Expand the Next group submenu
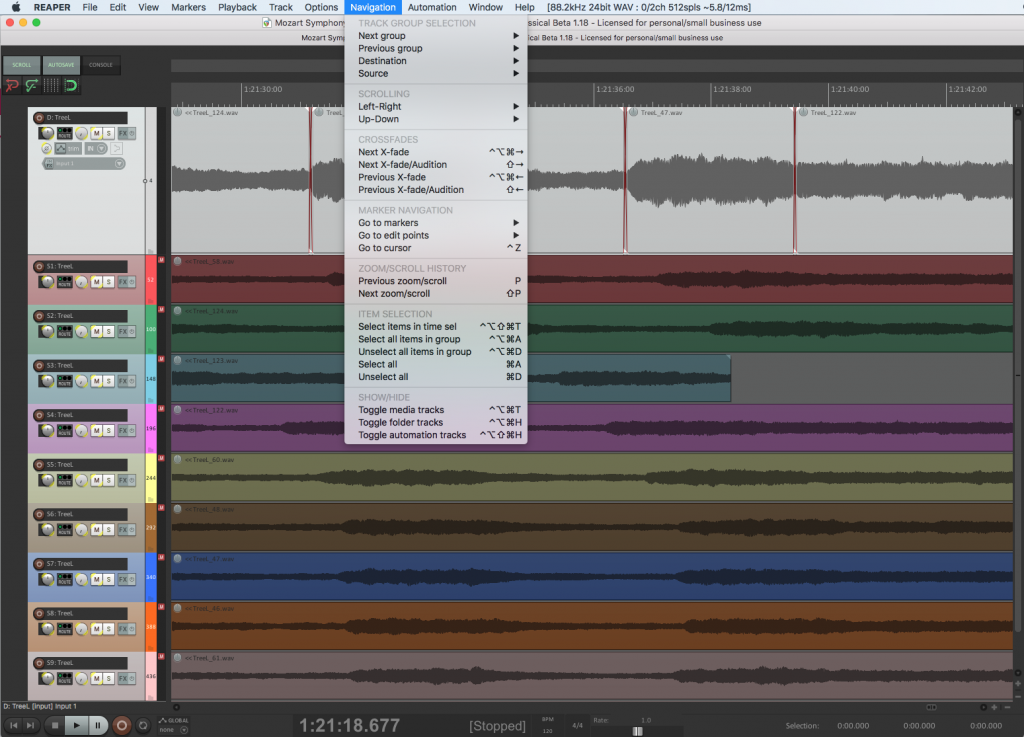Viewport: 1024px width, 737px height. click(436, 36)
